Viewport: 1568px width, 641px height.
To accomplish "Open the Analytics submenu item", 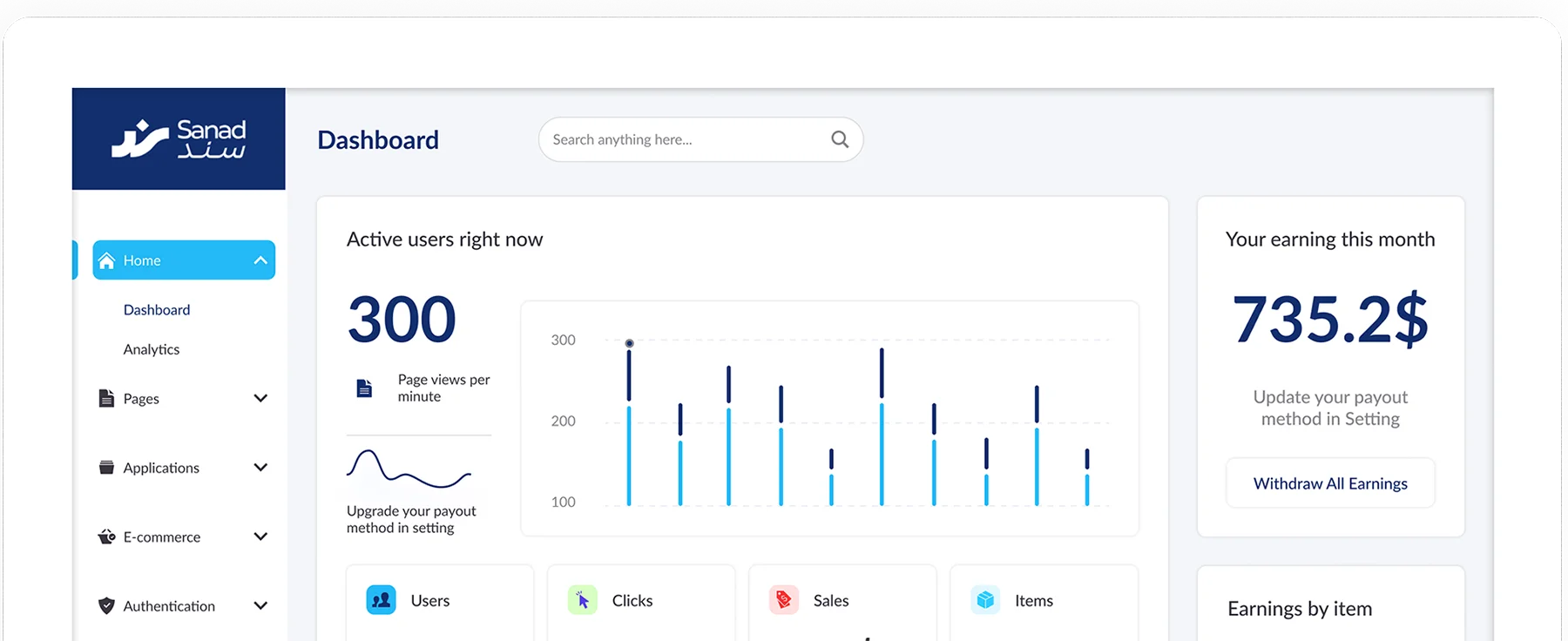I will click(152, 349).
